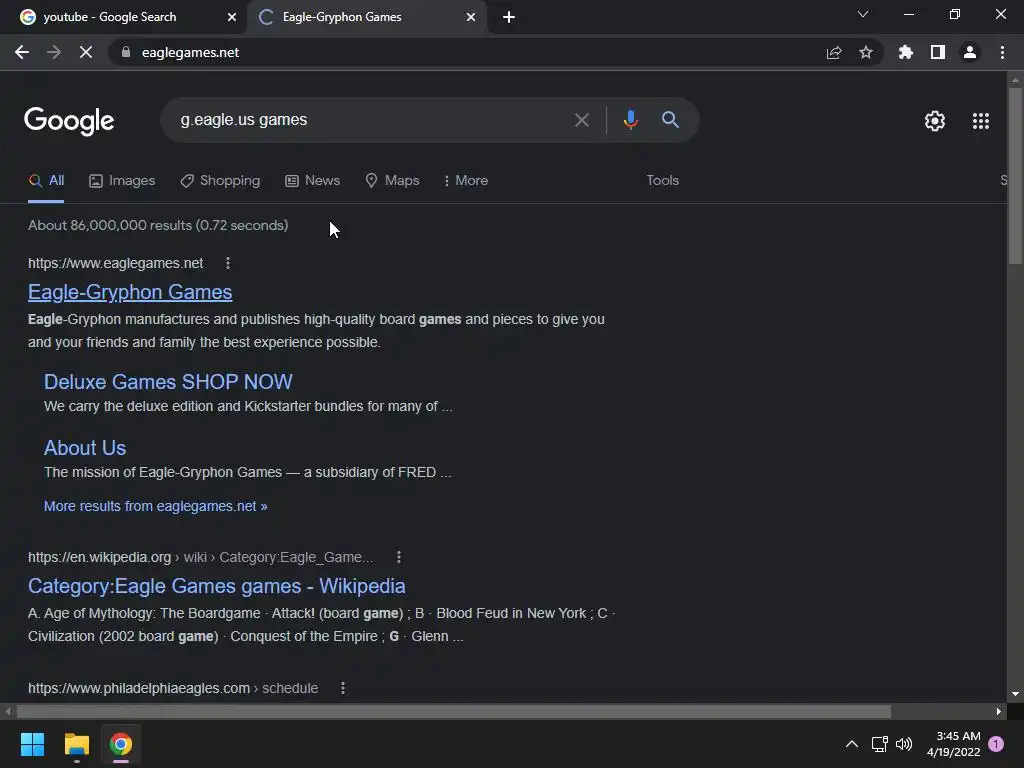The image size is (1024, 768).
Task: Open a new tab with plus button
Action: point(509,17)
